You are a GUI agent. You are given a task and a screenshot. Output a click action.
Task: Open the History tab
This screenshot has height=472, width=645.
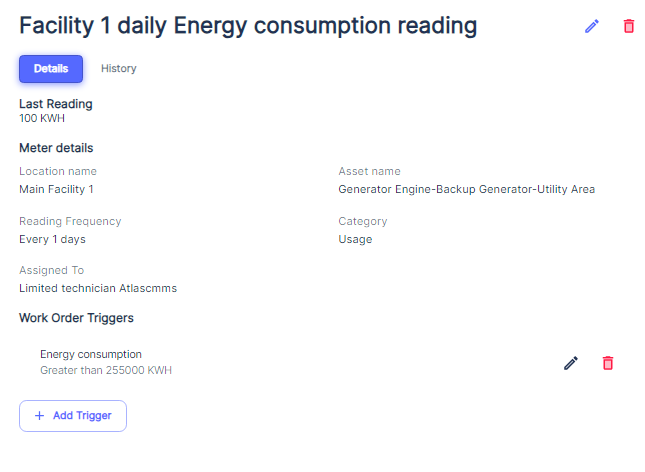119,69
